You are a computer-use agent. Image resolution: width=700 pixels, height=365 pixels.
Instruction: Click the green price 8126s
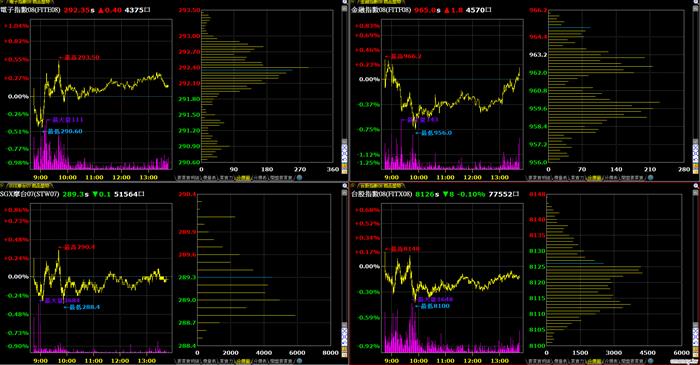tap(427, 194)
